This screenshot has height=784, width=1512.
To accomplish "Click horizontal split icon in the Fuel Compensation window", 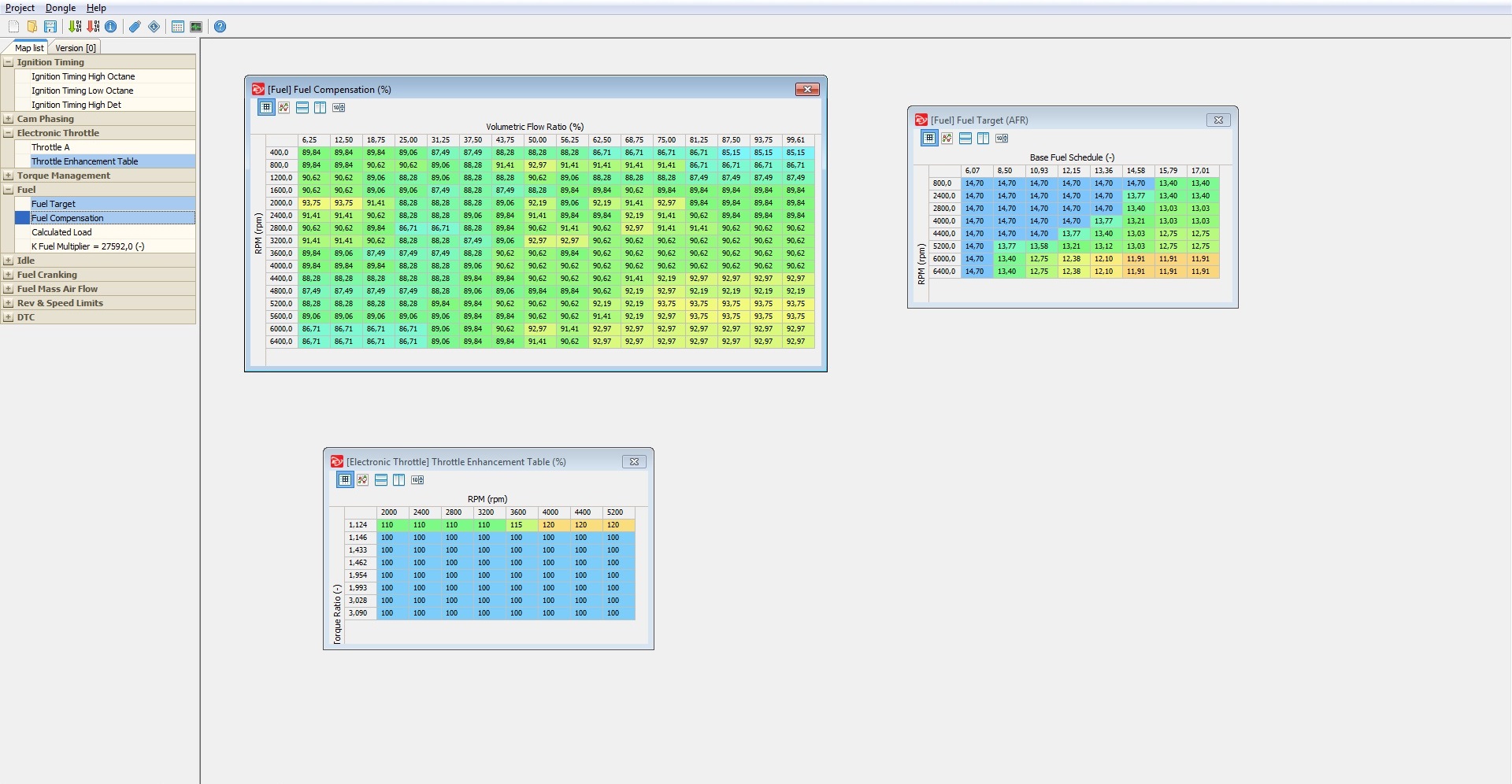I will tap(302, 107).
